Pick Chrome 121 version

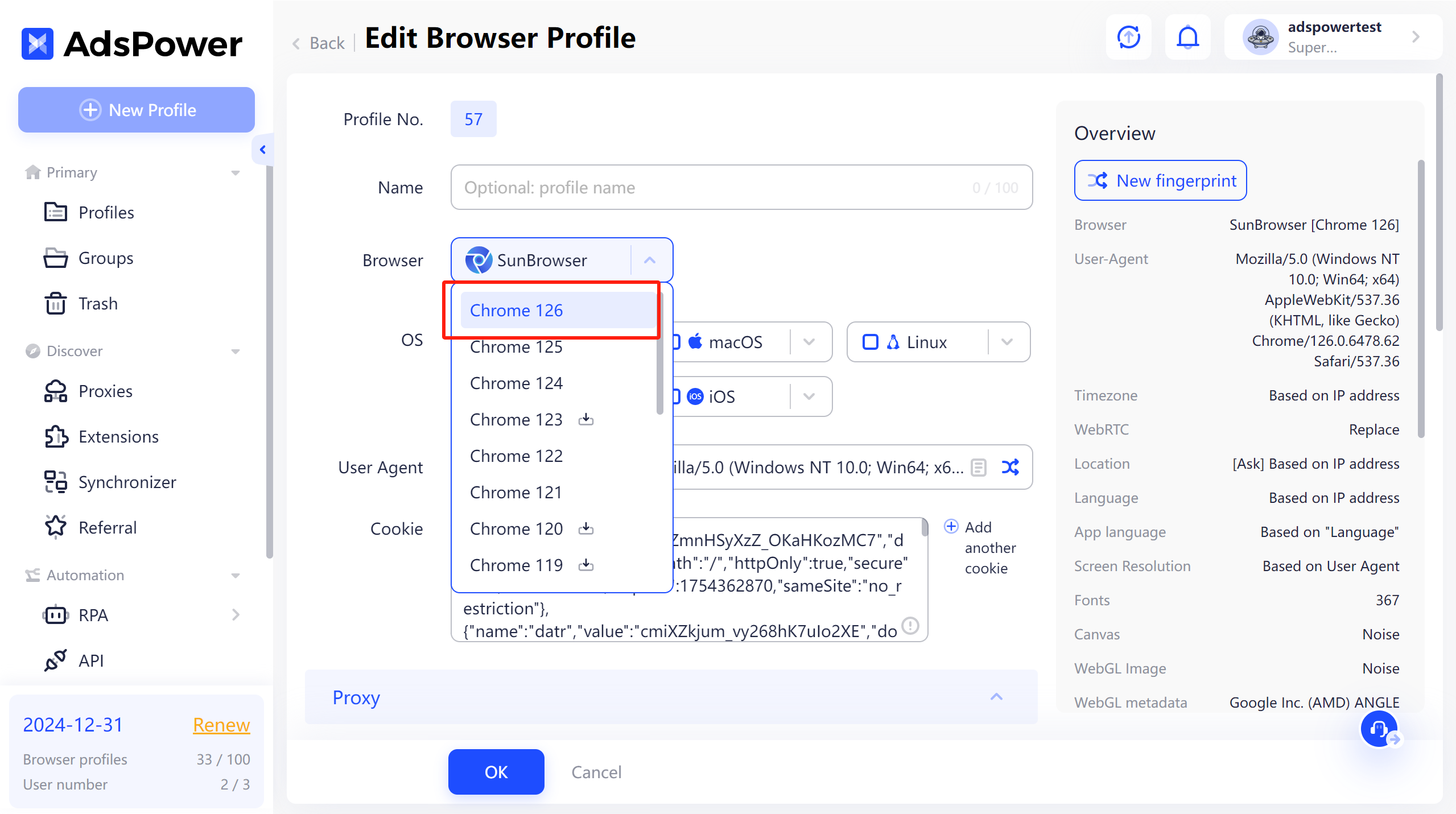558,493
